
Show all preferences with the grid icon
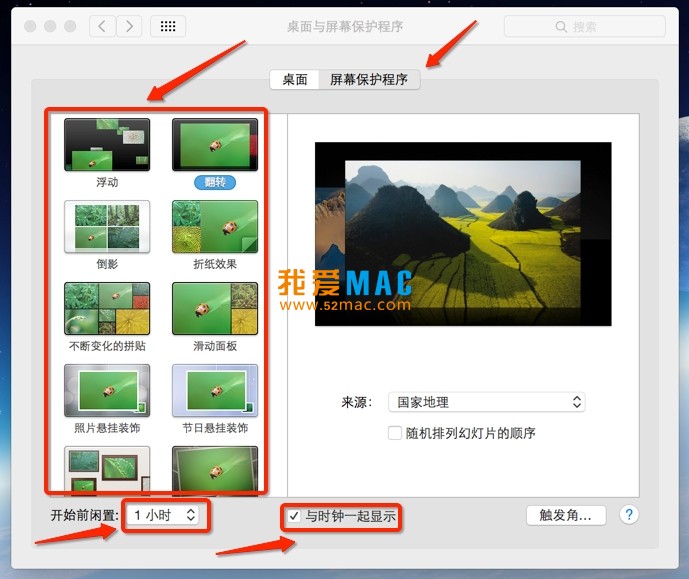coord(168,26)
